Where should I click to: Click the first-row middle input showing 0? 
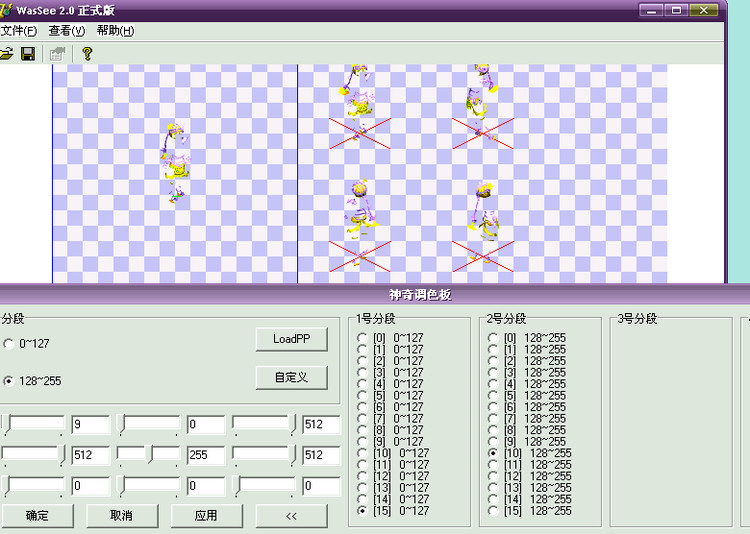[x=206, y=424]
